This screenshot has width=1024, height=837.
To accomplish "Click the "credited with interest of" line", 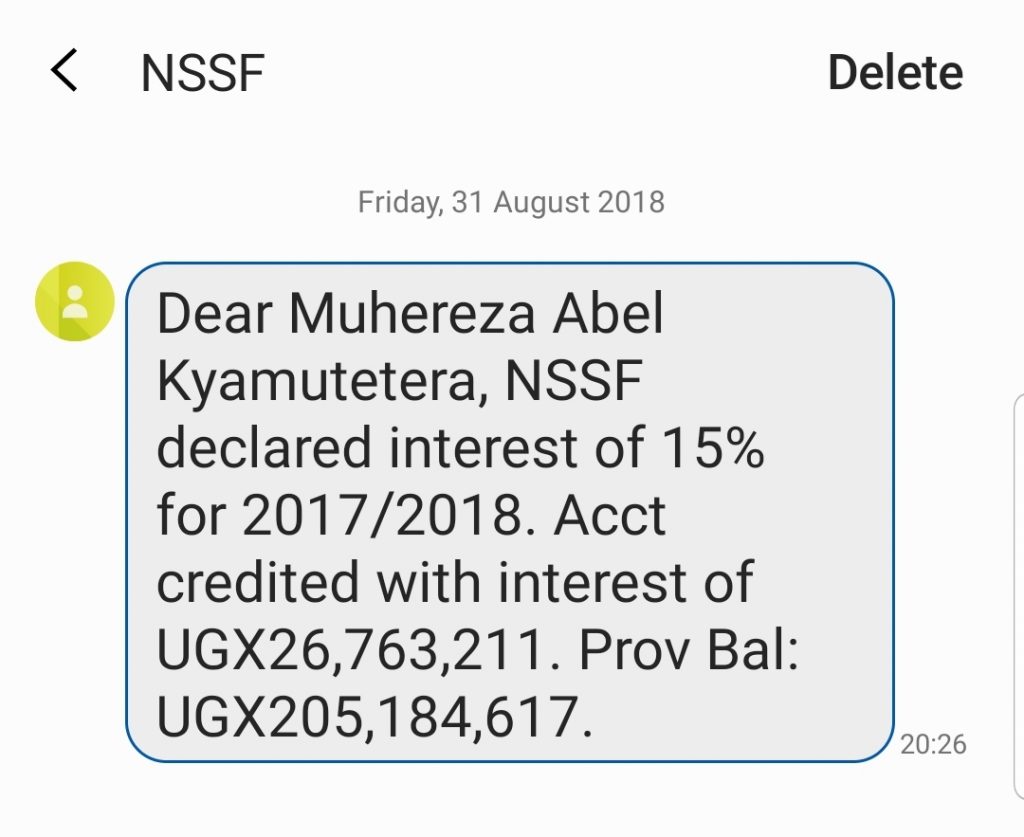I will pos(455,583).
